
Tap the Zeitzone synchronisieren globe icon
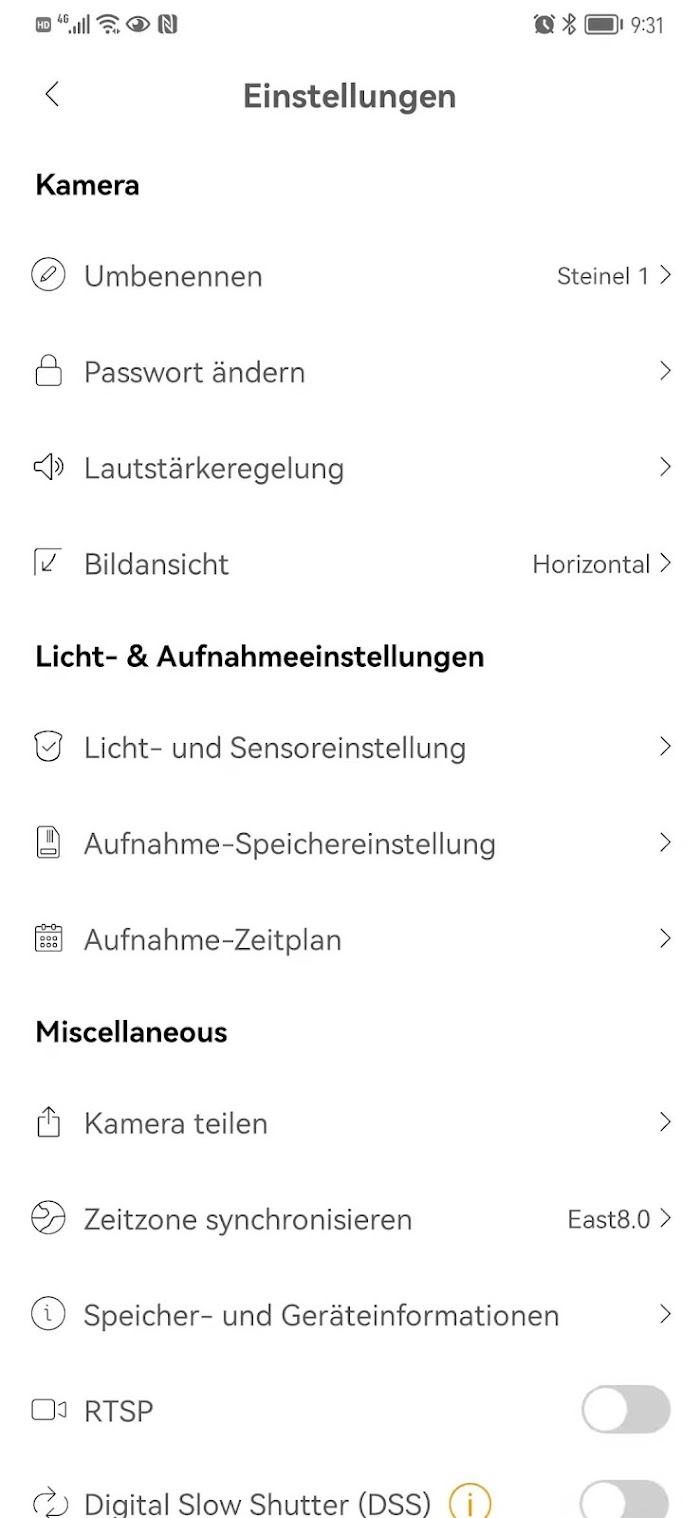tap(48, 1218)
